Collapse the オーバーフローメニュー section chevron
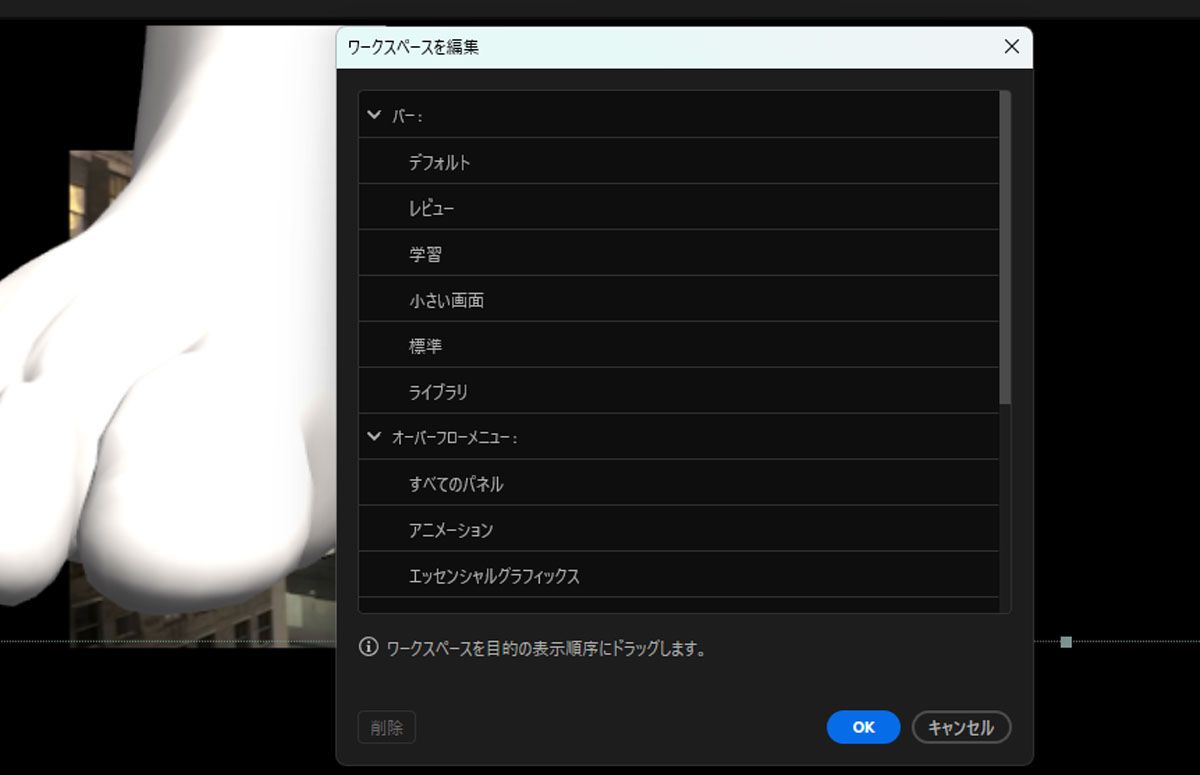Viewport: 1200px width, 775px height. pyautogui.click(x=374, y=436)
